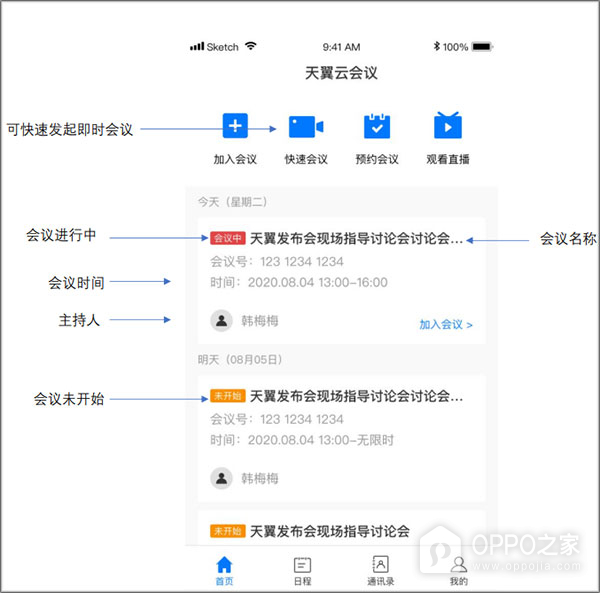The height and width of the screenshot is (593, 600).
Task: Click the 今天（星期二）section header
Action: click(233, 202)
